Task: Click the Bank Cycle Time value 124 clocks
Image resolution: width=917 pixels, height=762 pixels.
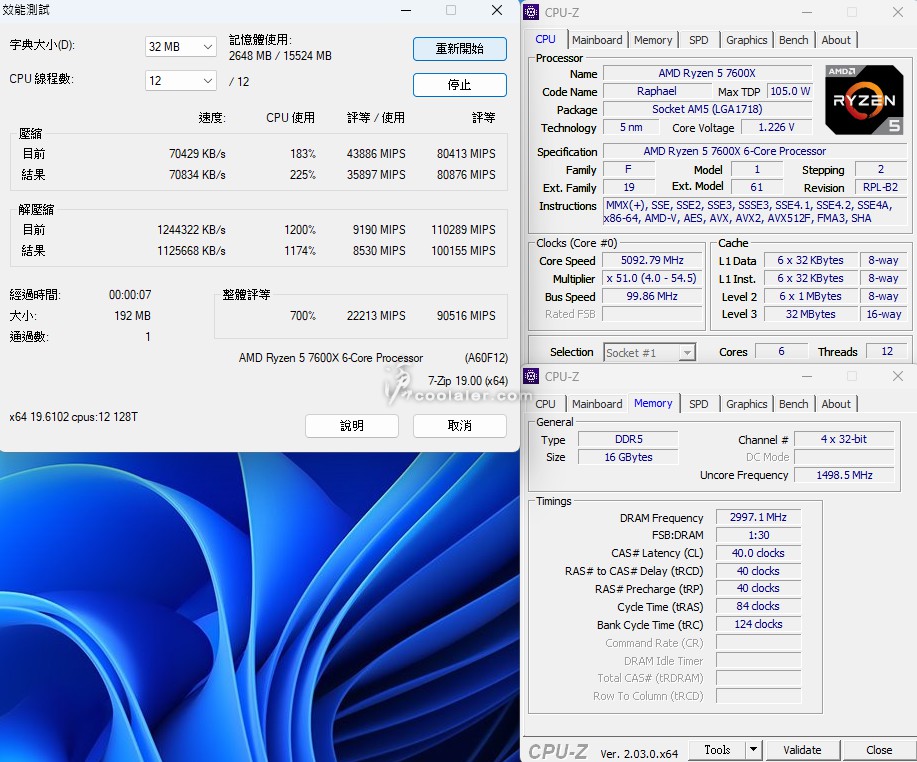Action: (758, 625)
